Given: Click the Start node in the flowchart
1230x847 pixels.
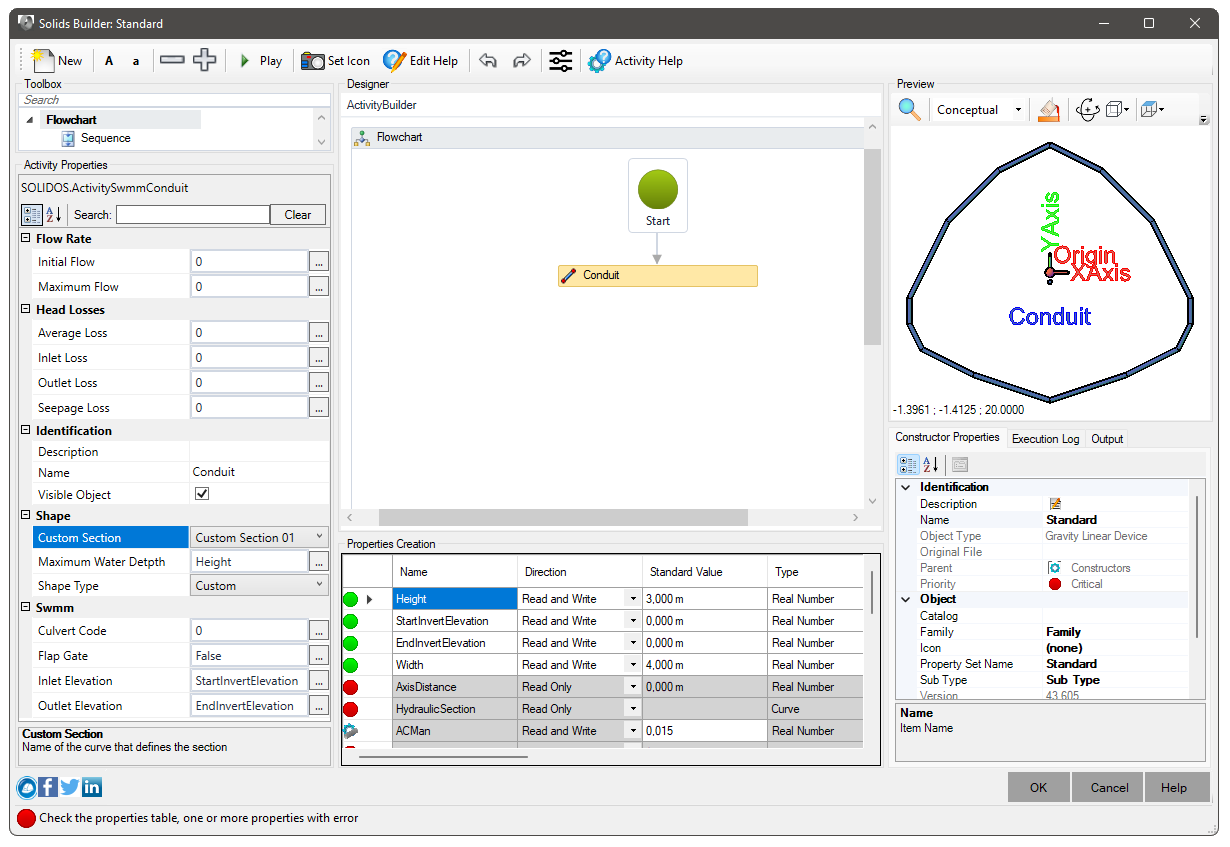Looking at the screenshot, I should tap(658, 196).
